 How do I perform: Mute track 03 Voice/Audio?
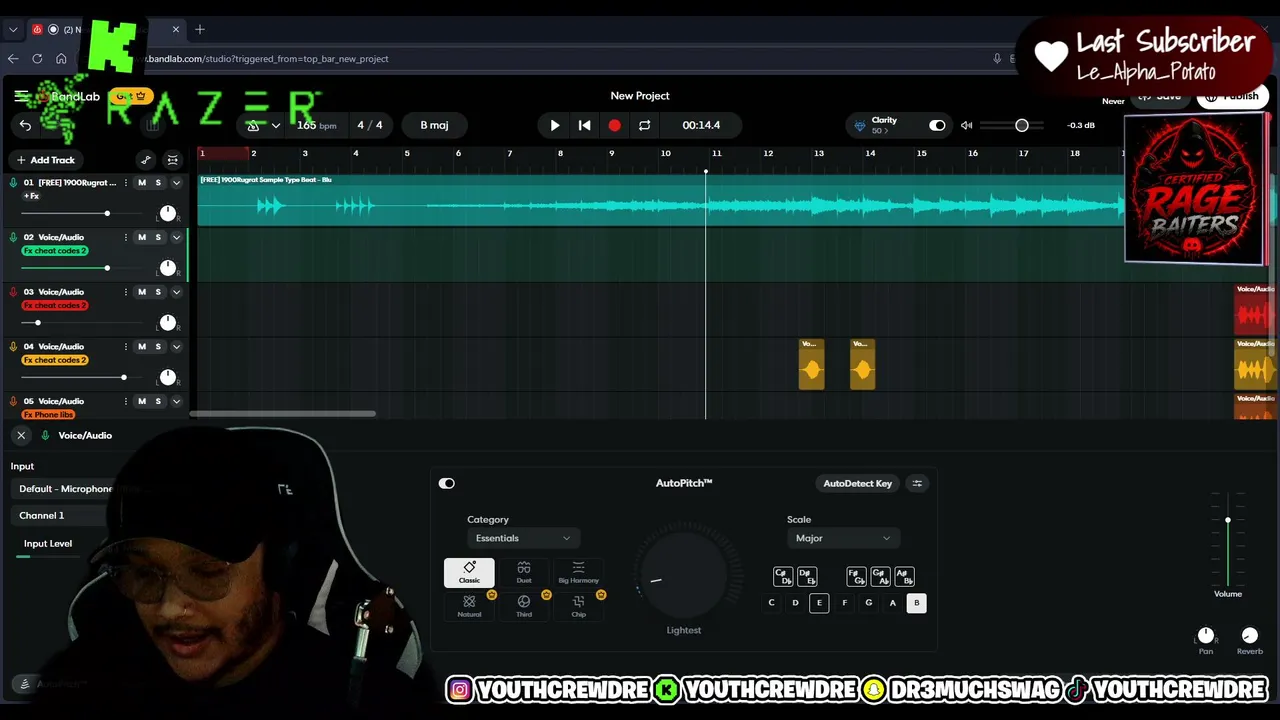(142, 292)
